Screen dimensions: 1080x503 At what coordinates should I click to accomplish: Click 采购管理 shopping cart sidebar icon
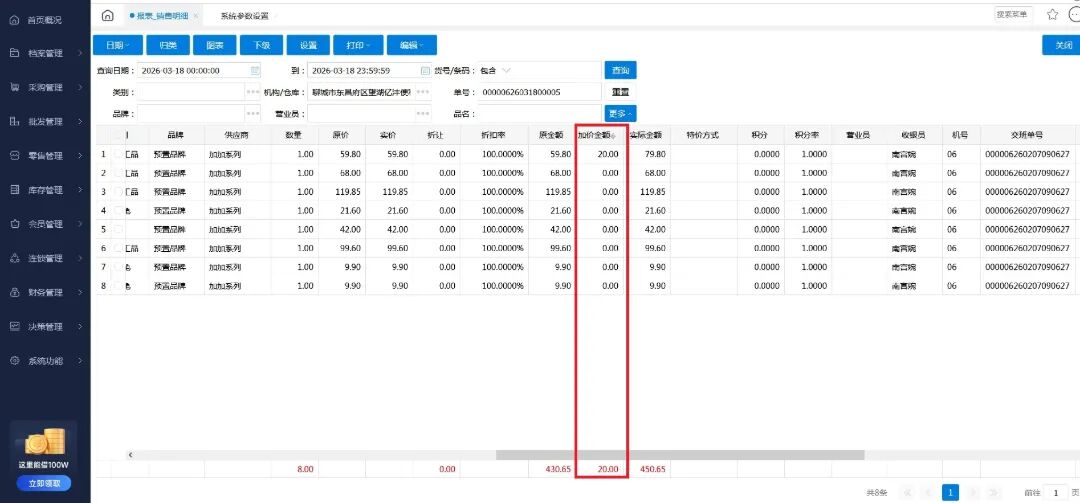[x=15, y=87]
